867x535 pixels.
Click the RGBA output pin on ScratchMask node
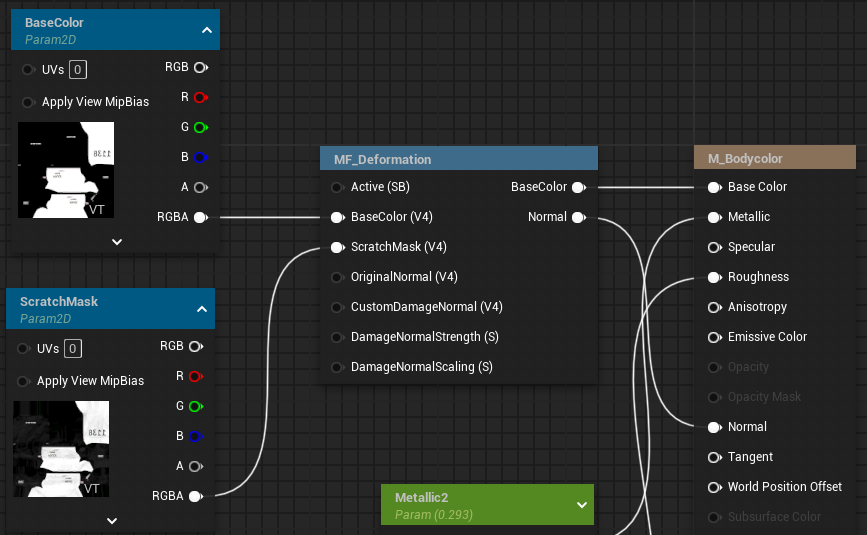(x=195, y=496)
